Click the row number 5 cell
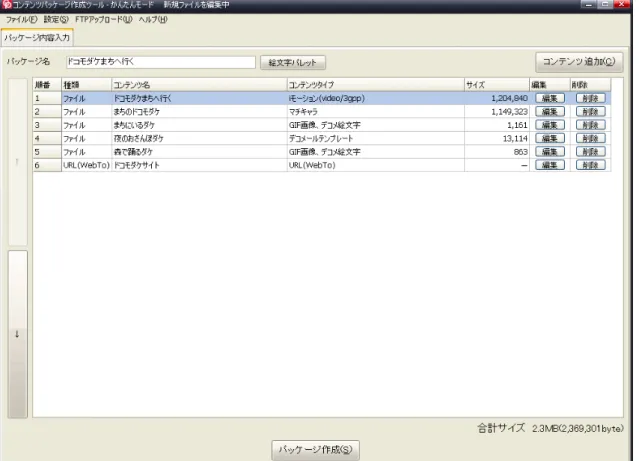639x461 pixels. point(47,152)
